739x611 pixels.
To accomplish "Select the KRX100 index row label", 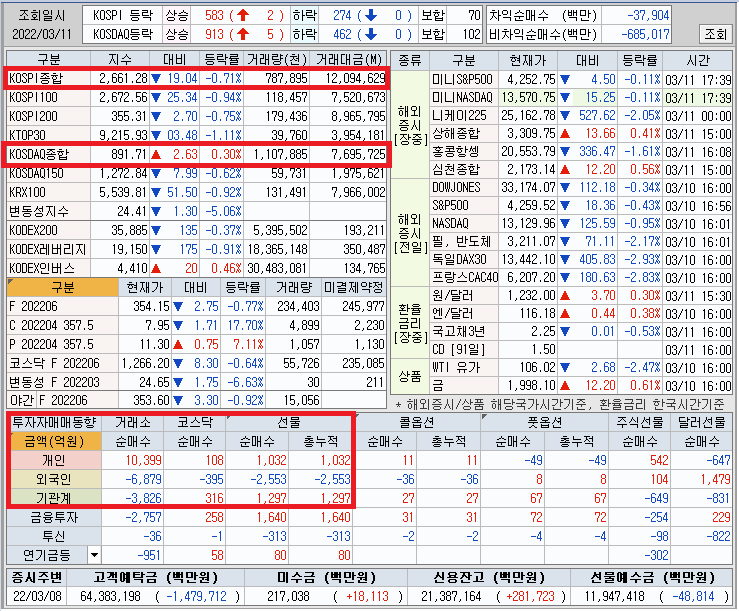I will [x=27, y=192].
